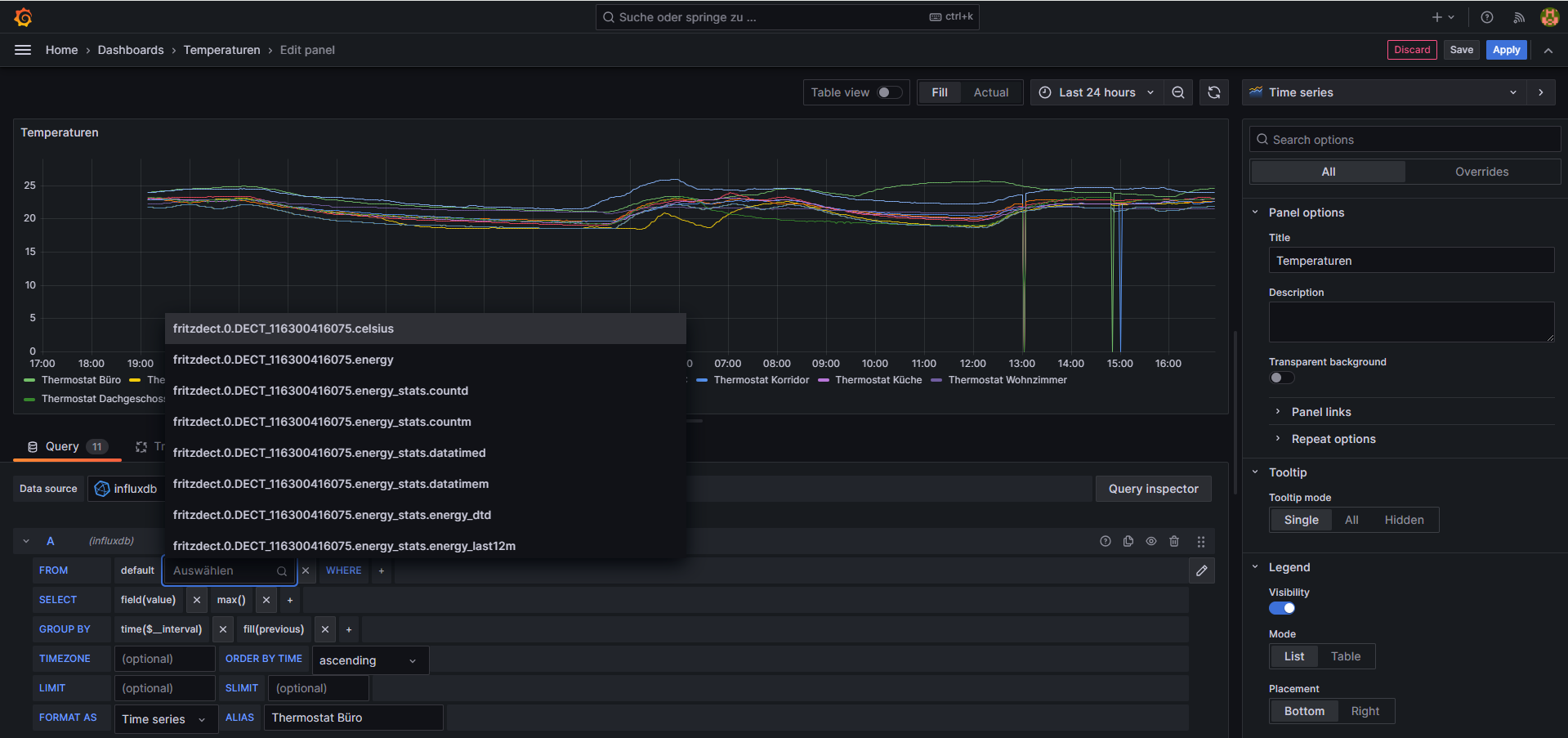Click Thermostat Korridor legend color swatch
Screen dimensions: 1568x738
[x=702, y=380]
